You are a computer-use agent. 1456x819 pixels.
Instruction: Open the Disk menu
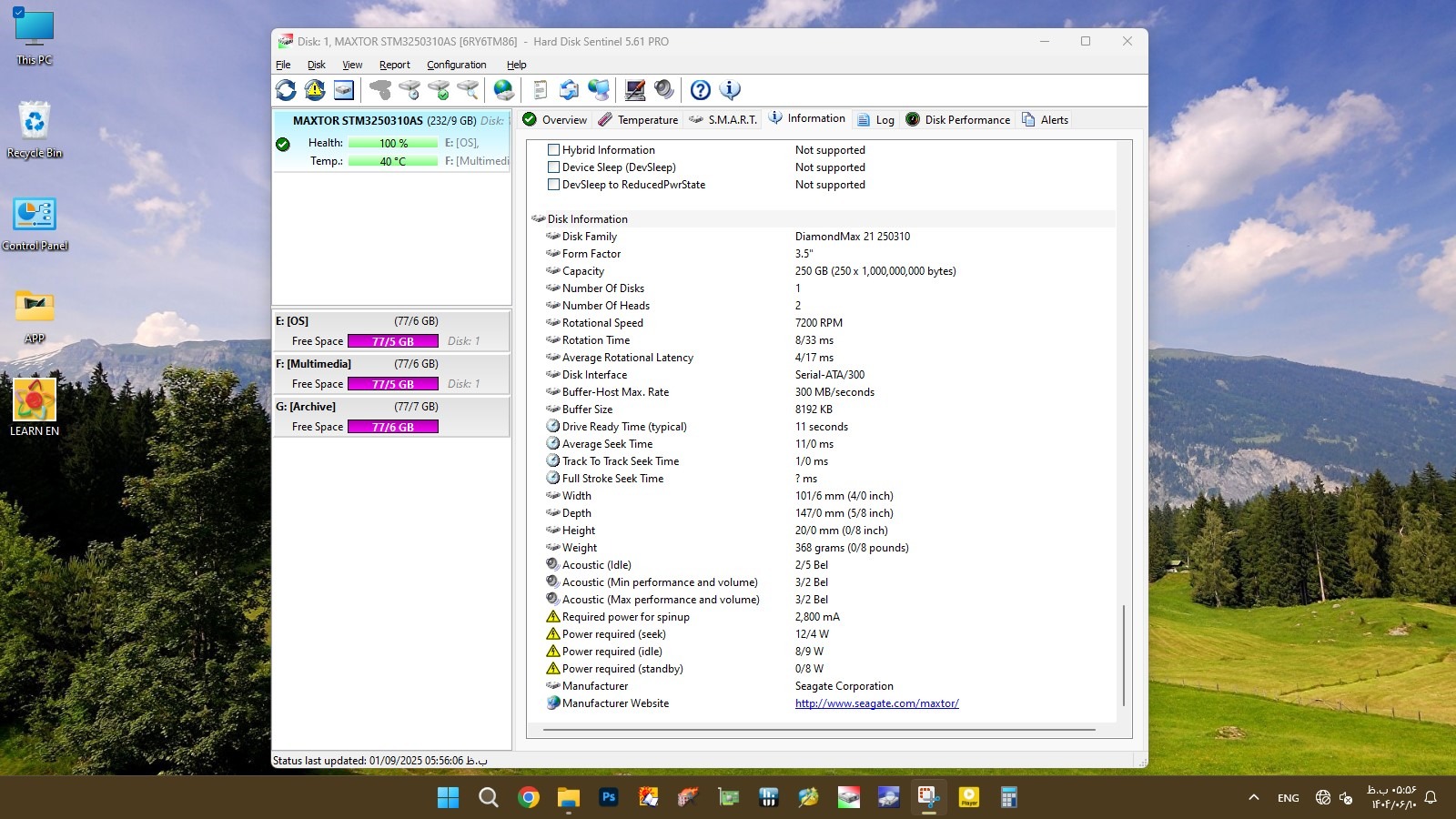tap(316, 65)
